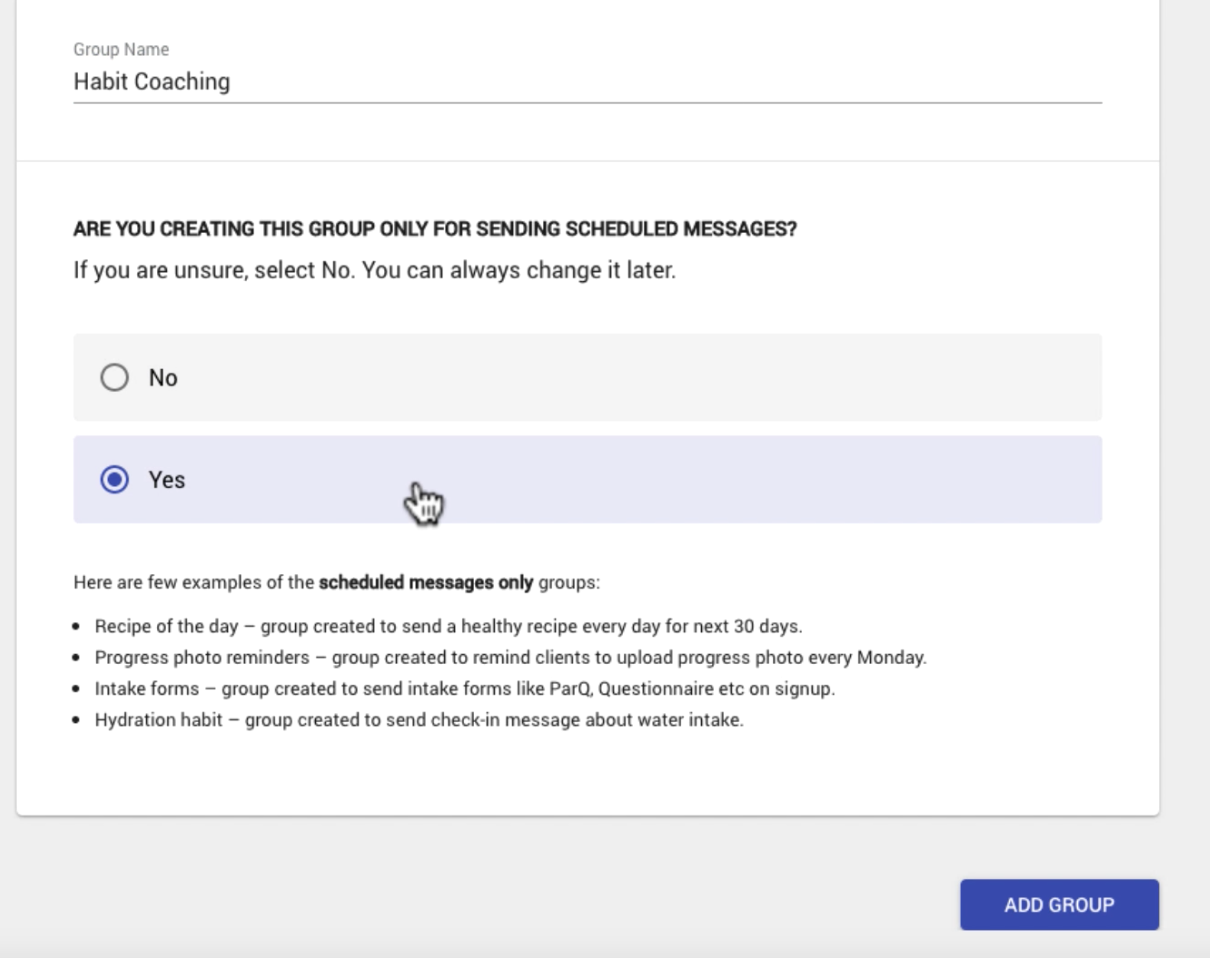Click the bullet before 'Hydration habit'
The width and height of the screenshot is (1210, 958).
click(x=78, y=721)
